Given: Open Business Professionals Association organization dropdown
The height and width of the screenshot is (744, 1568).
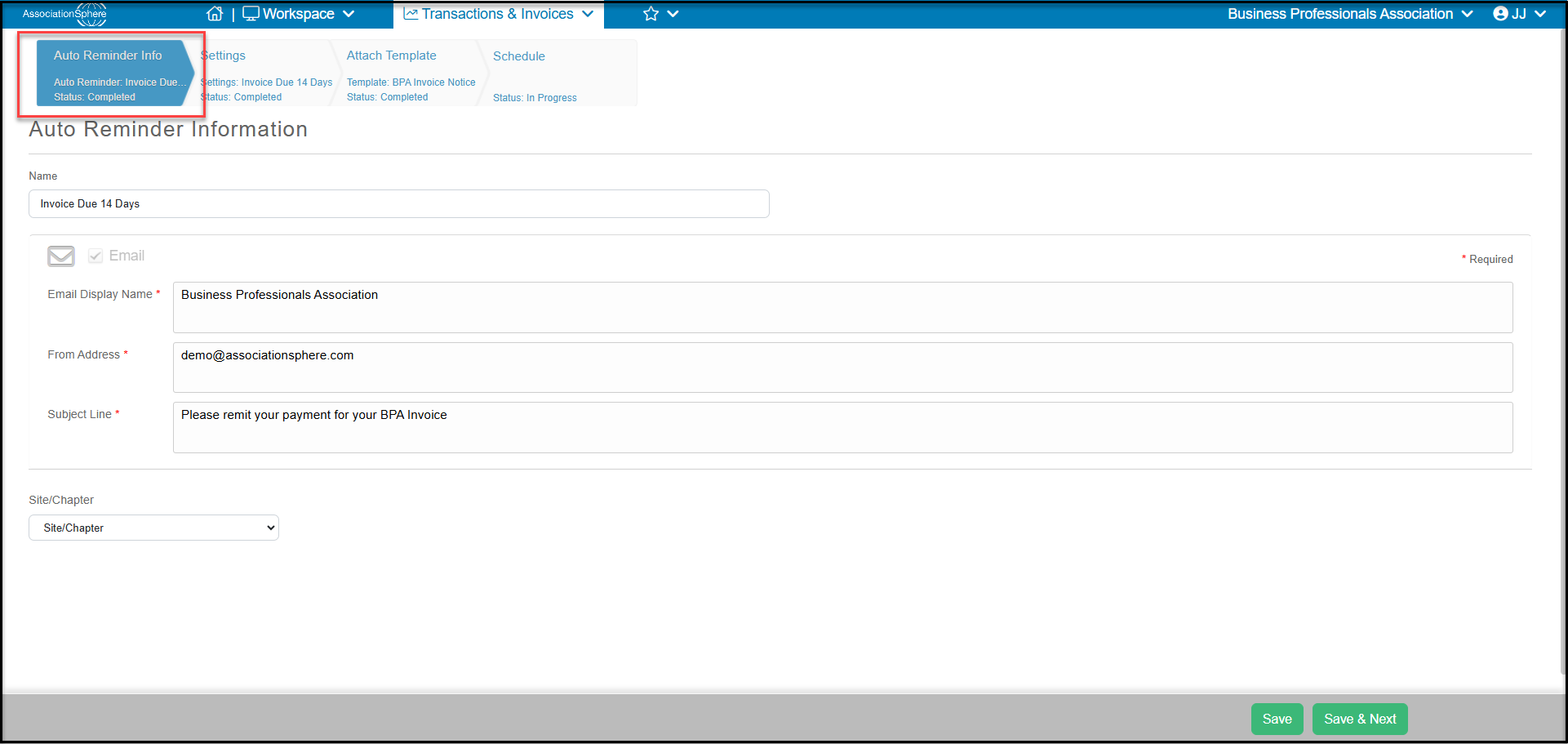Looking at the screenshot, I should 1350,14.
